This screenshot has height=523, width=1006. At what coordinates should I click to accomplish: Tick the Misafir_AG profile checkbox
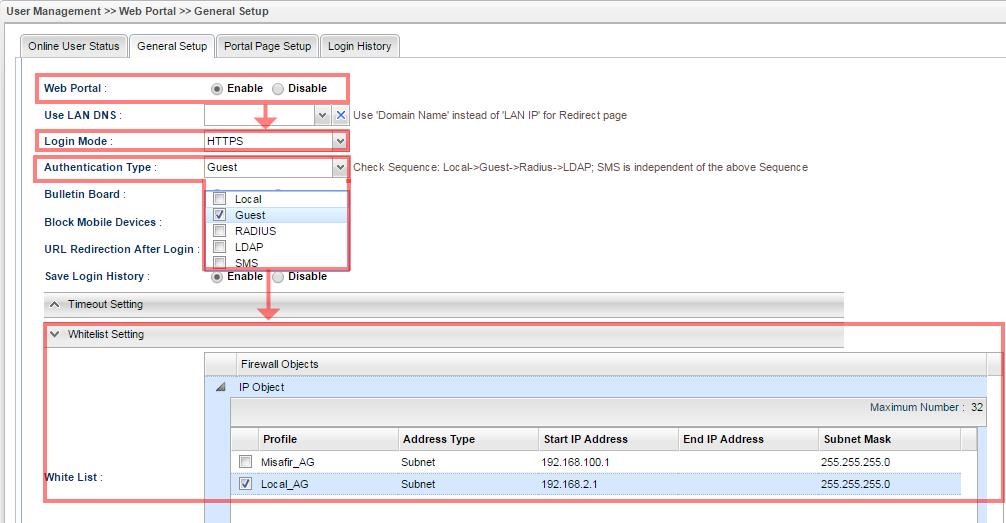pyautogui.click(x=245, y=462)
